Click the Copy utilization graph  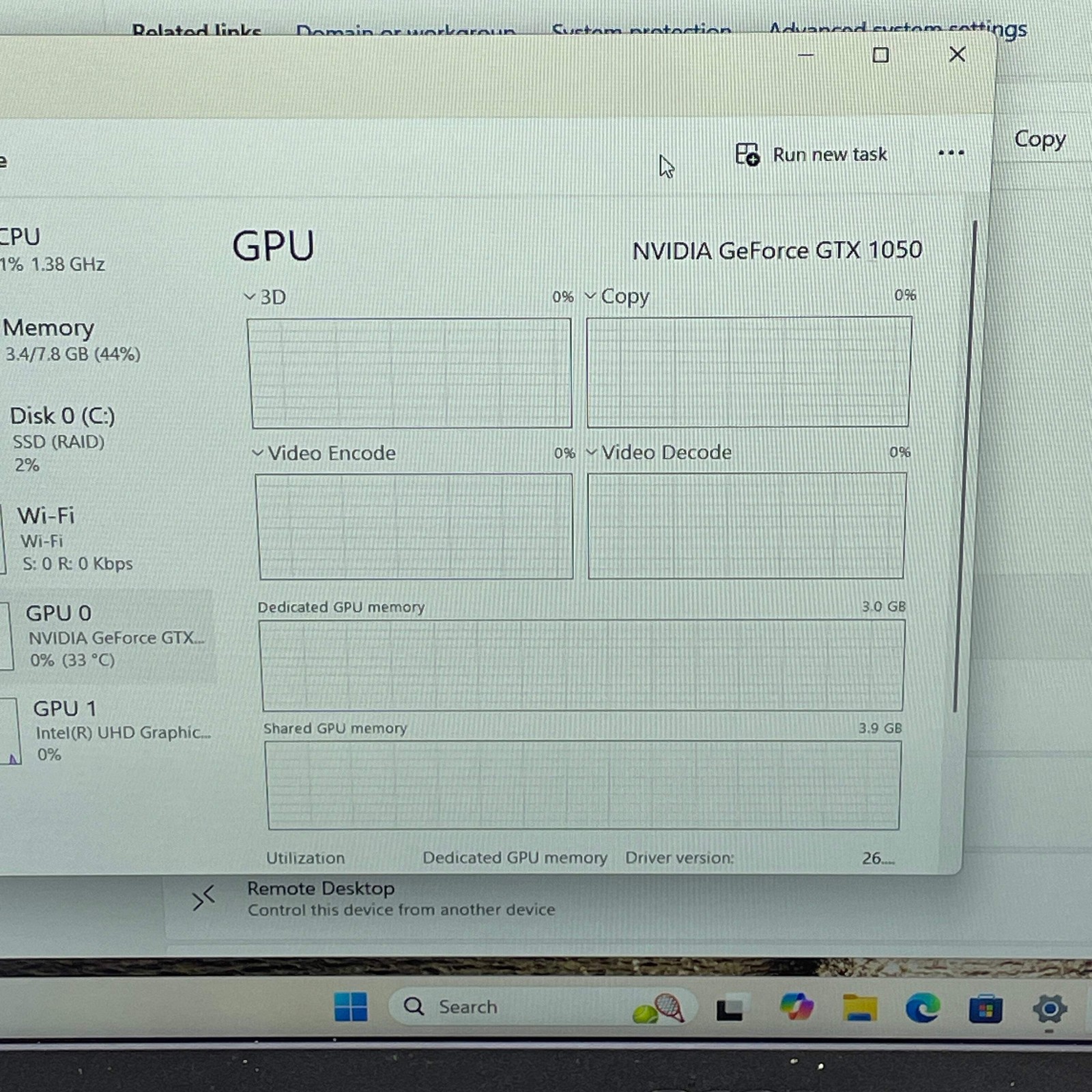[749, 372]
